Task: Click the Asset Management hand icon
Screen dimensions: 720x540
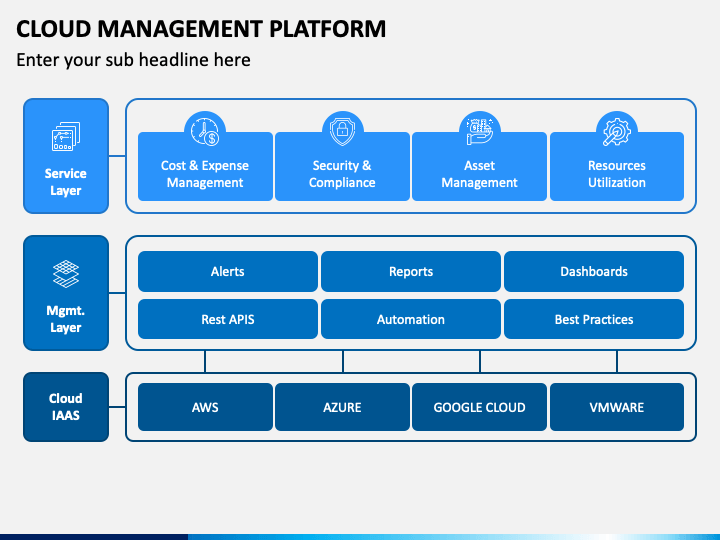Action: coord(479,130)
